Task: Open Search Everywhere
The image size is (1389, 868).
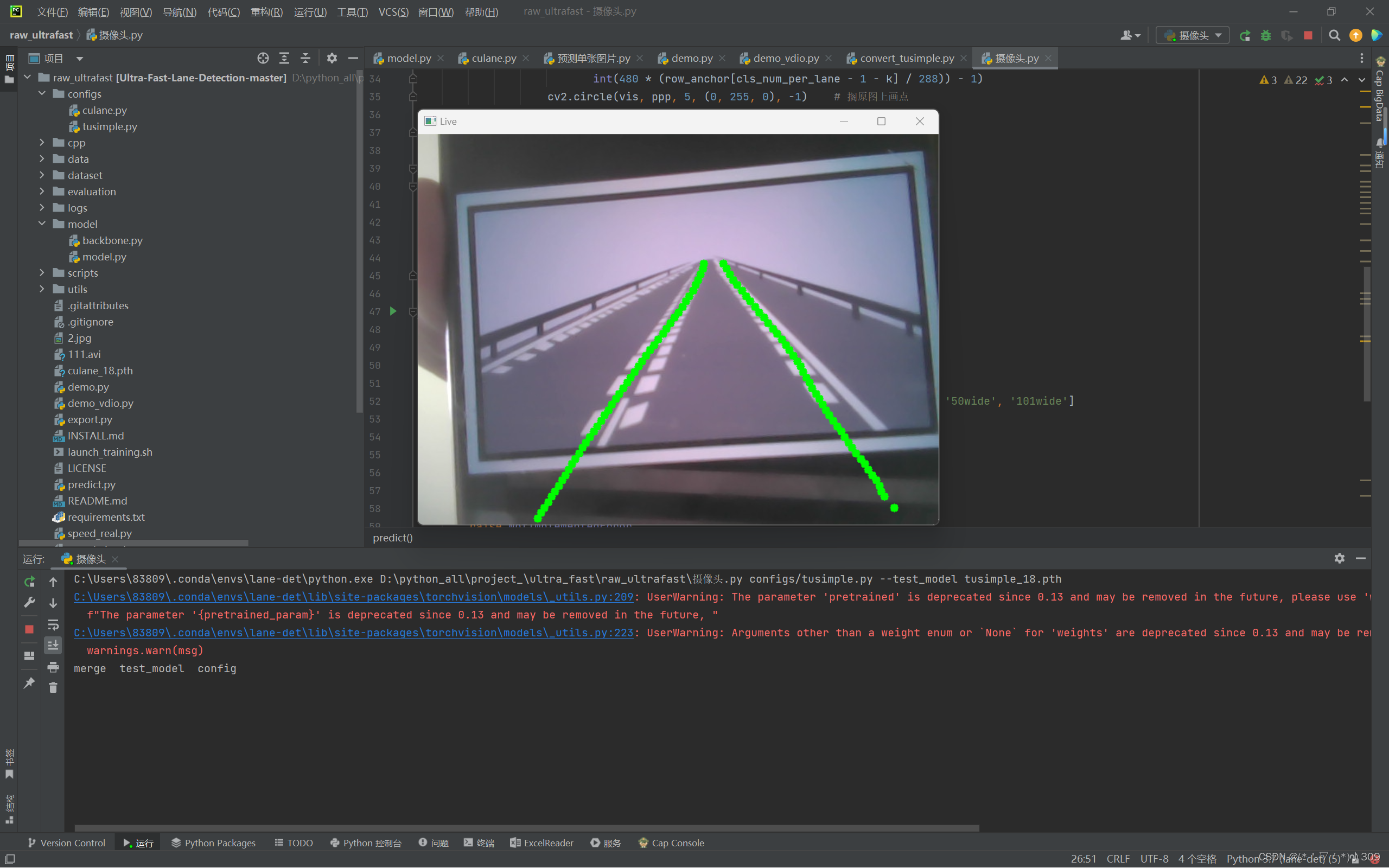Action: pos(1334,35)
